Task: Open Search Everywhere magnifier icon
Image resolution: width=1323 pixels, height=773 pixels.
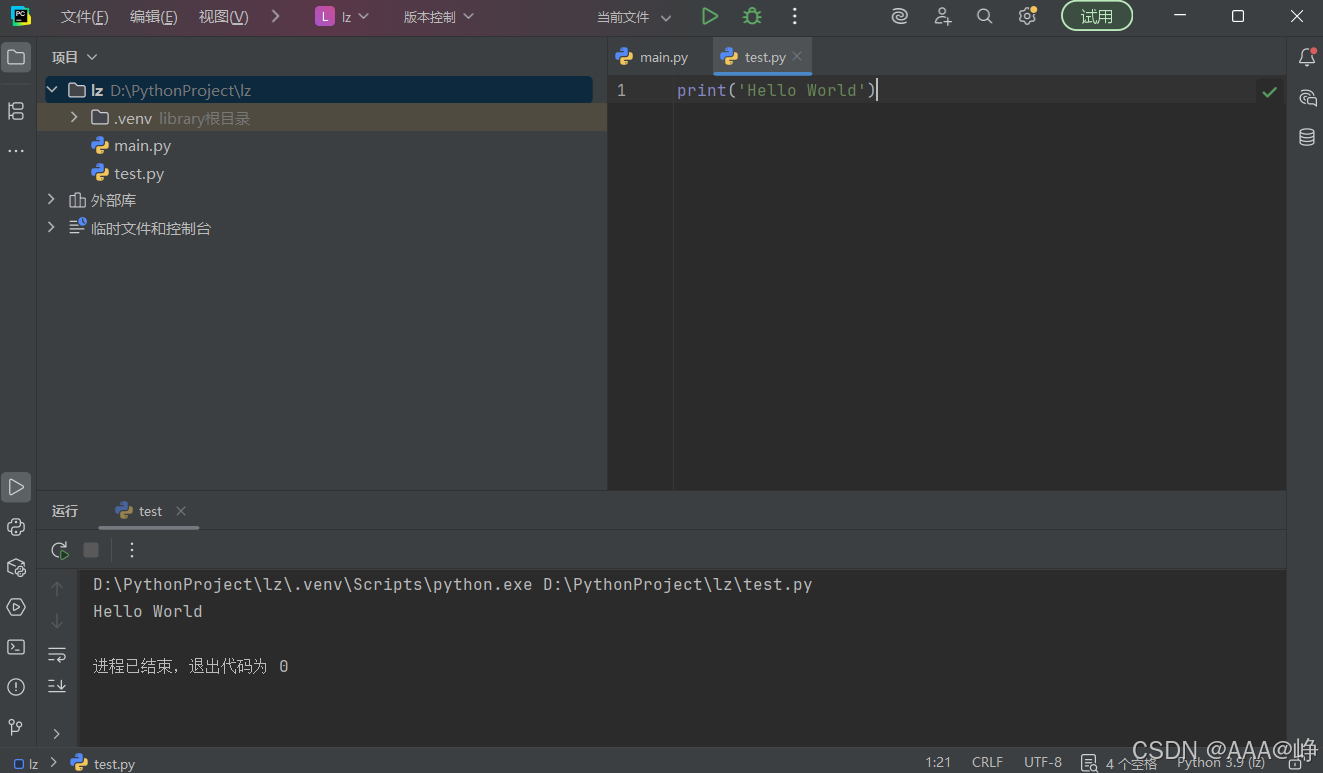Action: coord(984,16)
